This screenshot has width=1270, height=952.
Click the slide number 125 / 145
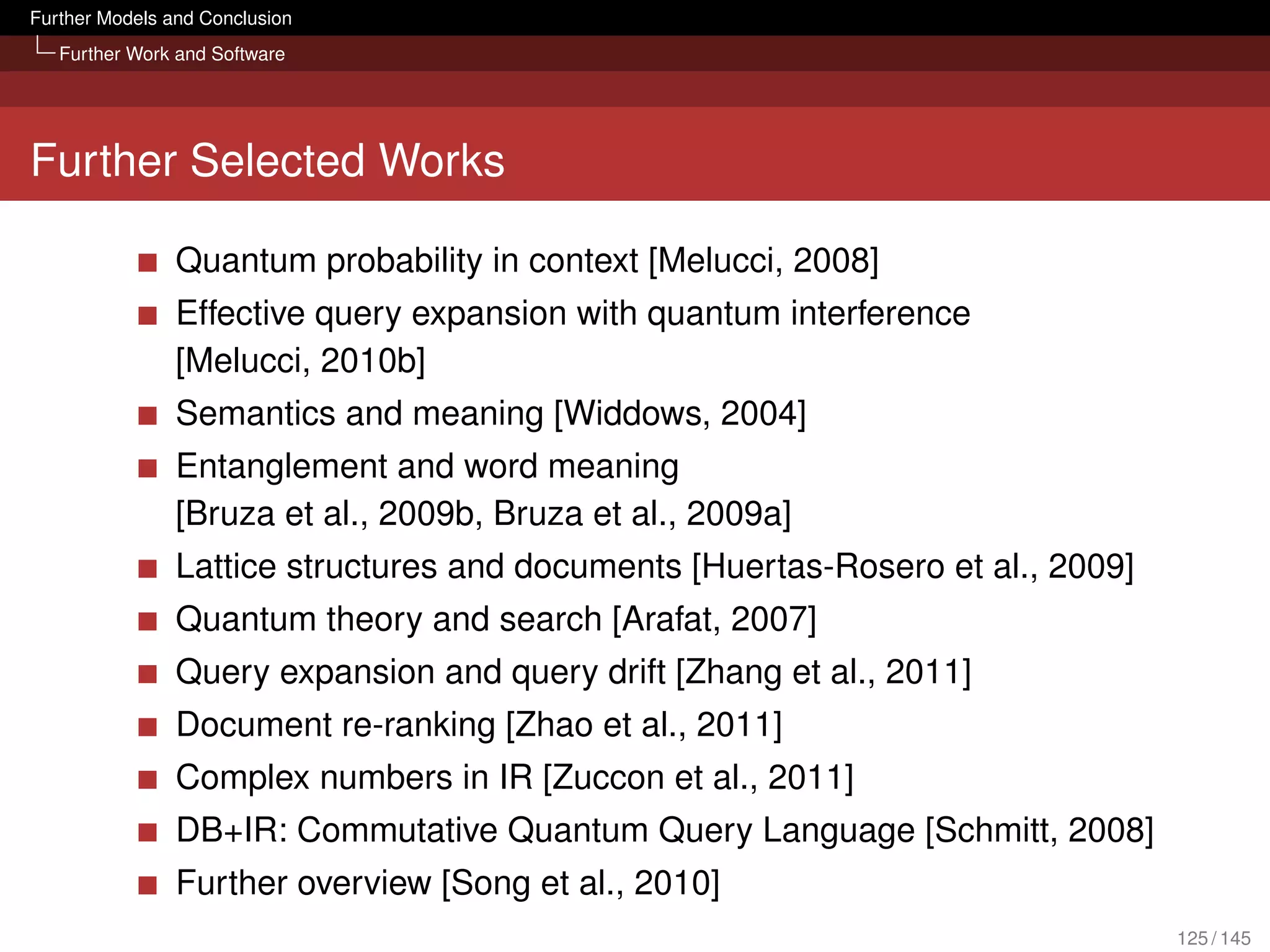1214,938
